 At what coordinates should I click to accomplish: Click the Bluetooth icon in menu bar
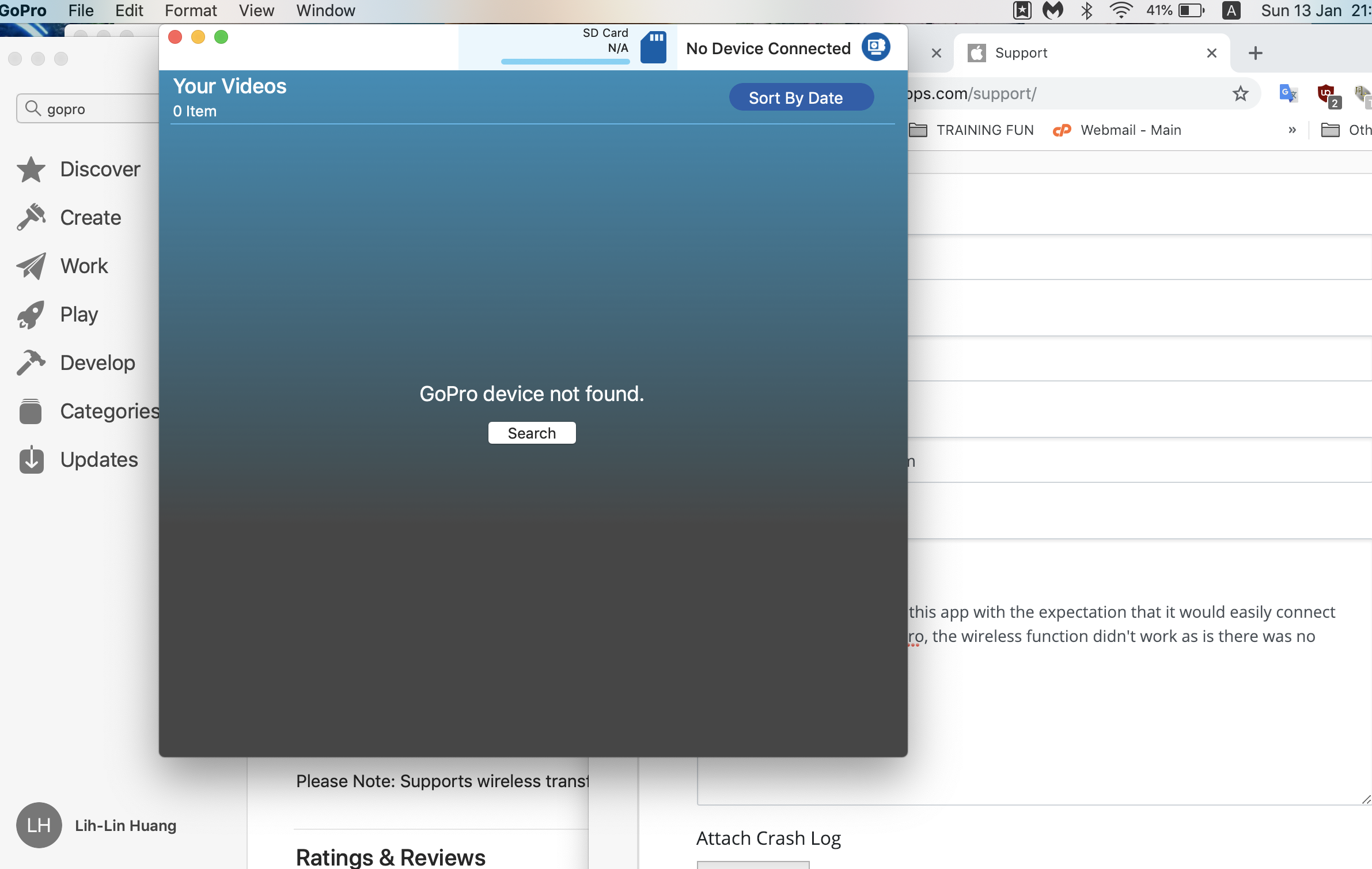tap(1086, 10)
